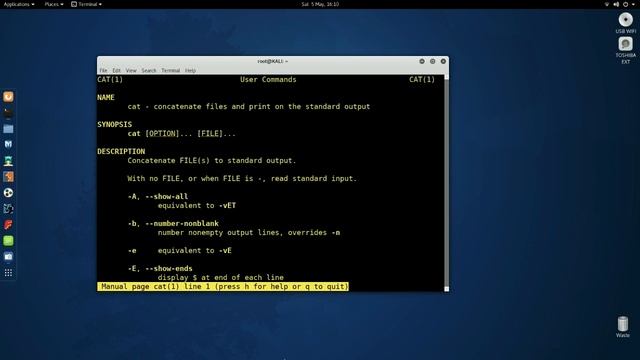Open the round white Maltego dock icon
The width and height of the screenshot is (640, 360).
(x=8, y=193)
